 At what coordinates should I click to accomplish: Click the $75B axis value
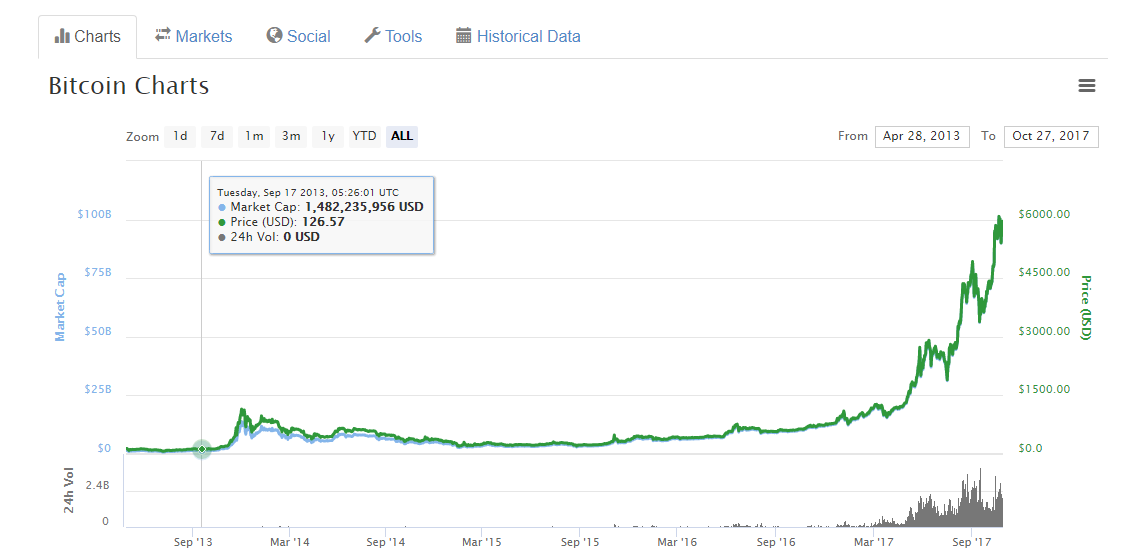coord(97,272)
